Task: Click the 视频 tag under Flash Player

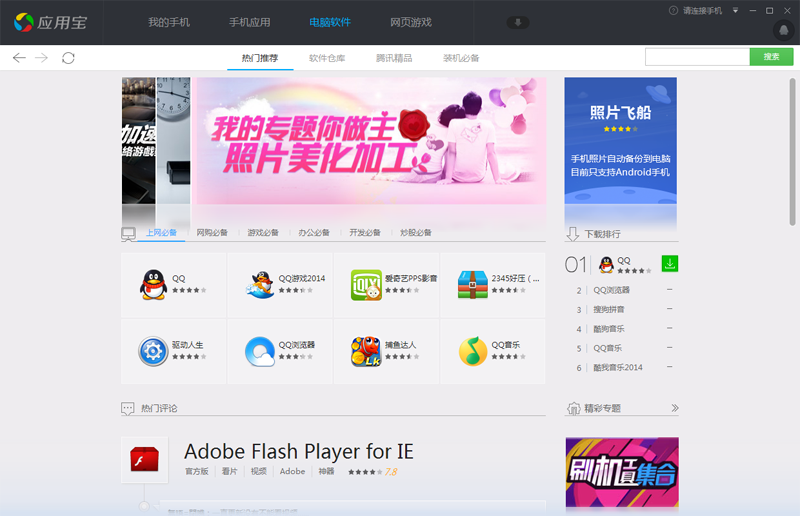Action: (x=259, y=472)
